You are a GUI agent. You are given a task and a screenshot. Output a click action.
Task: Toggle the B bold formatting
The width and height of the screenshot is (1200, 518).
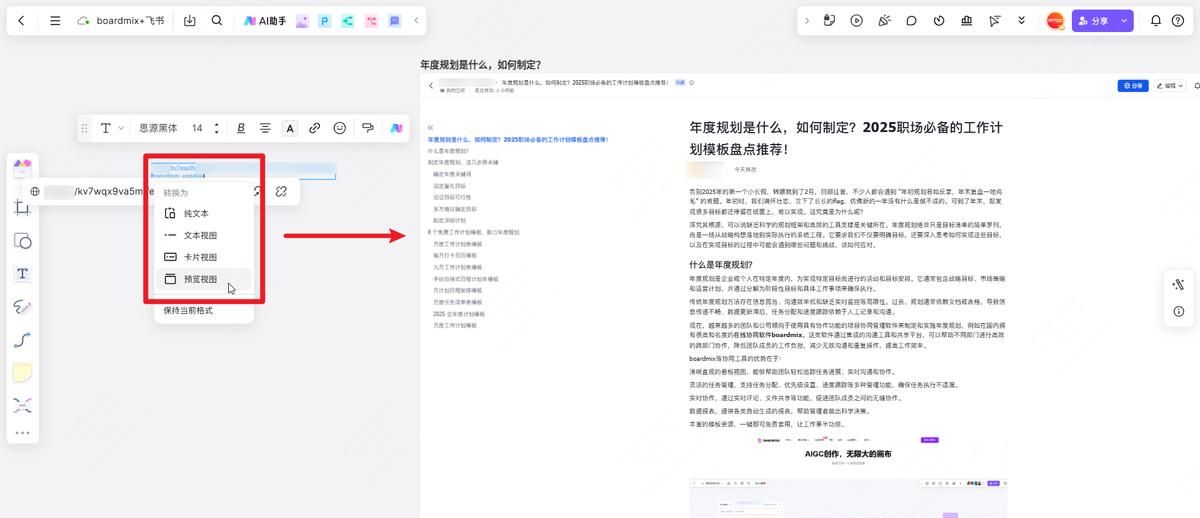241,128
